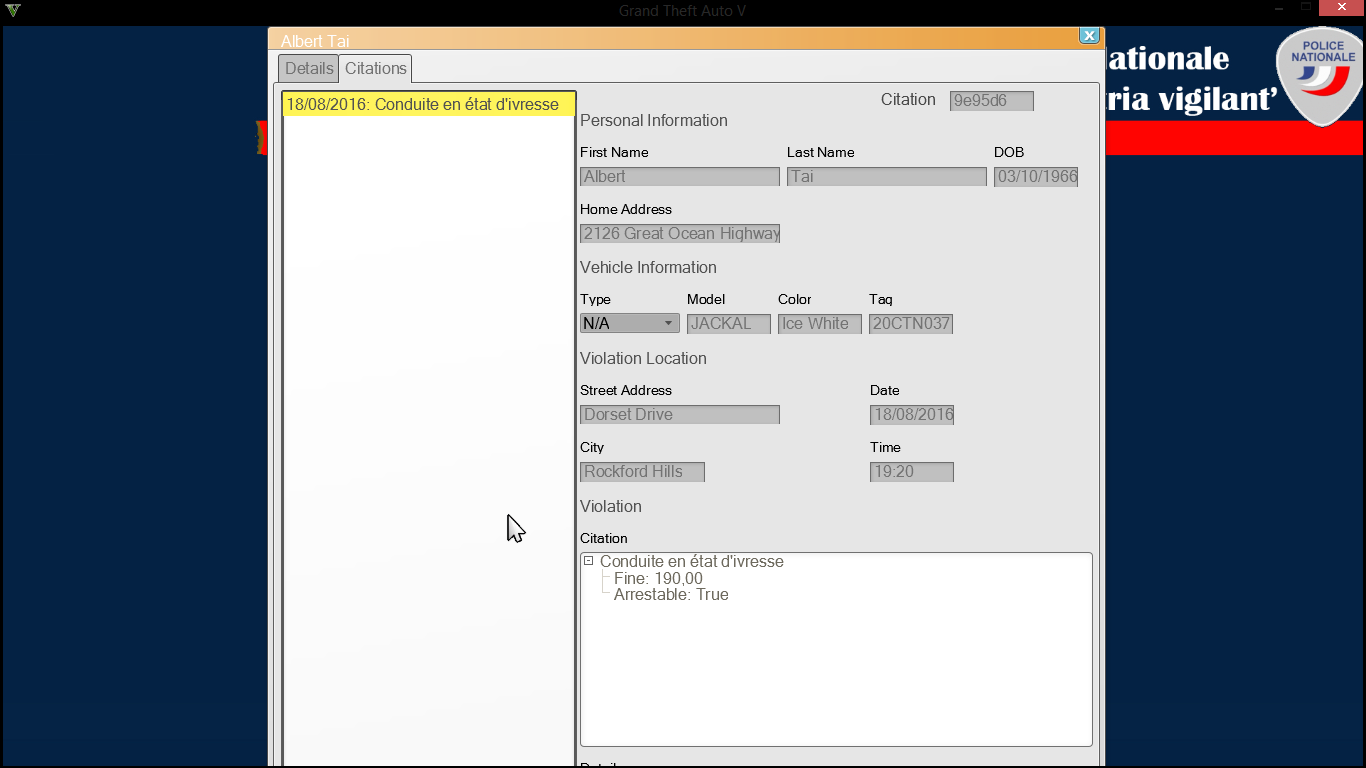Image resolution: width=1366 pixels, height=768 pixels.
Task: Open the Citations tab
Action: tap(376, 68)
